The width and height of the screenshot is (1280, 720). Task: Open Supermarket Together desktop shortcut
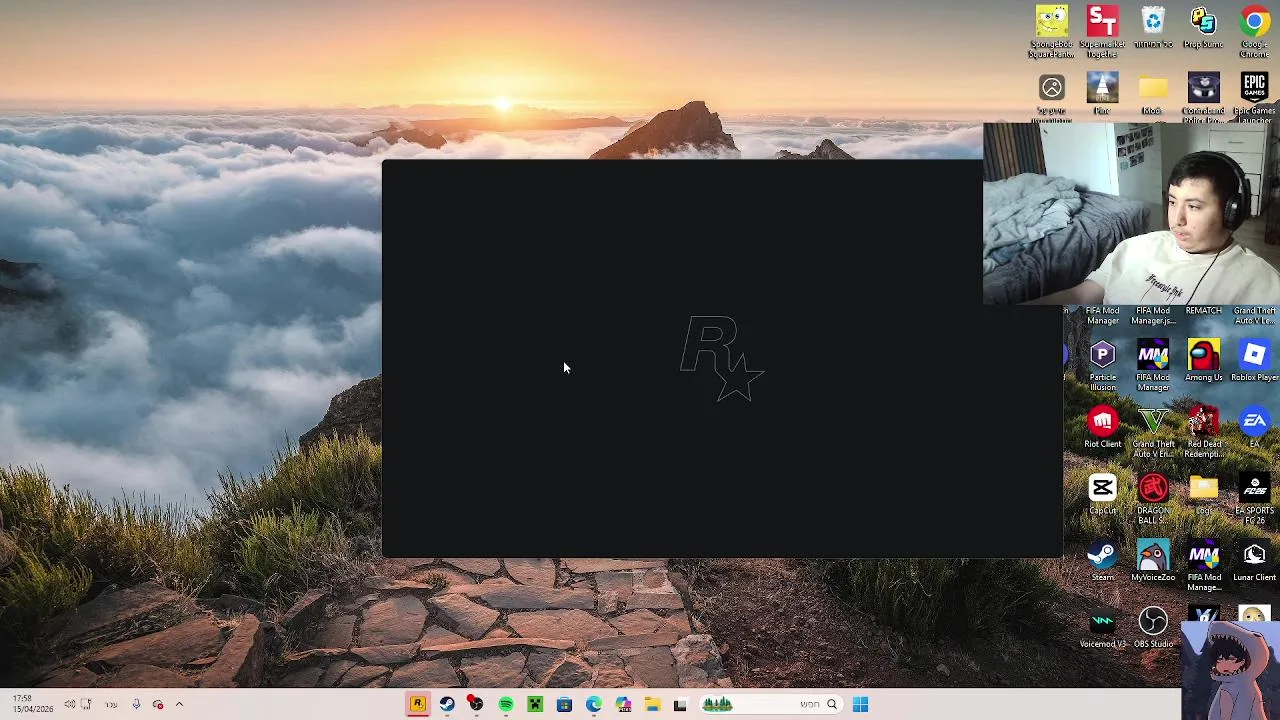[x=1102, y=32]
